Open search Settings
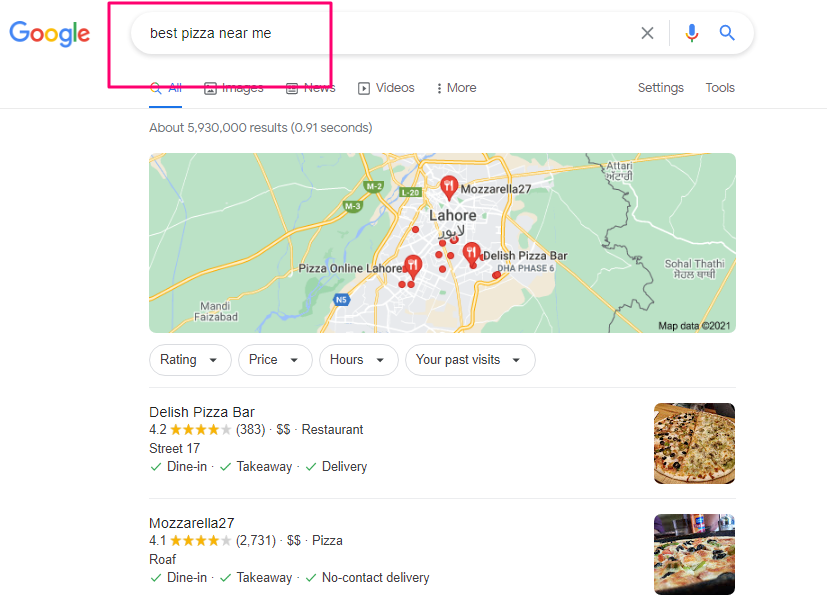Image resolution: width=827 pixels, height=608 pixels. click(x=660, y=88)
